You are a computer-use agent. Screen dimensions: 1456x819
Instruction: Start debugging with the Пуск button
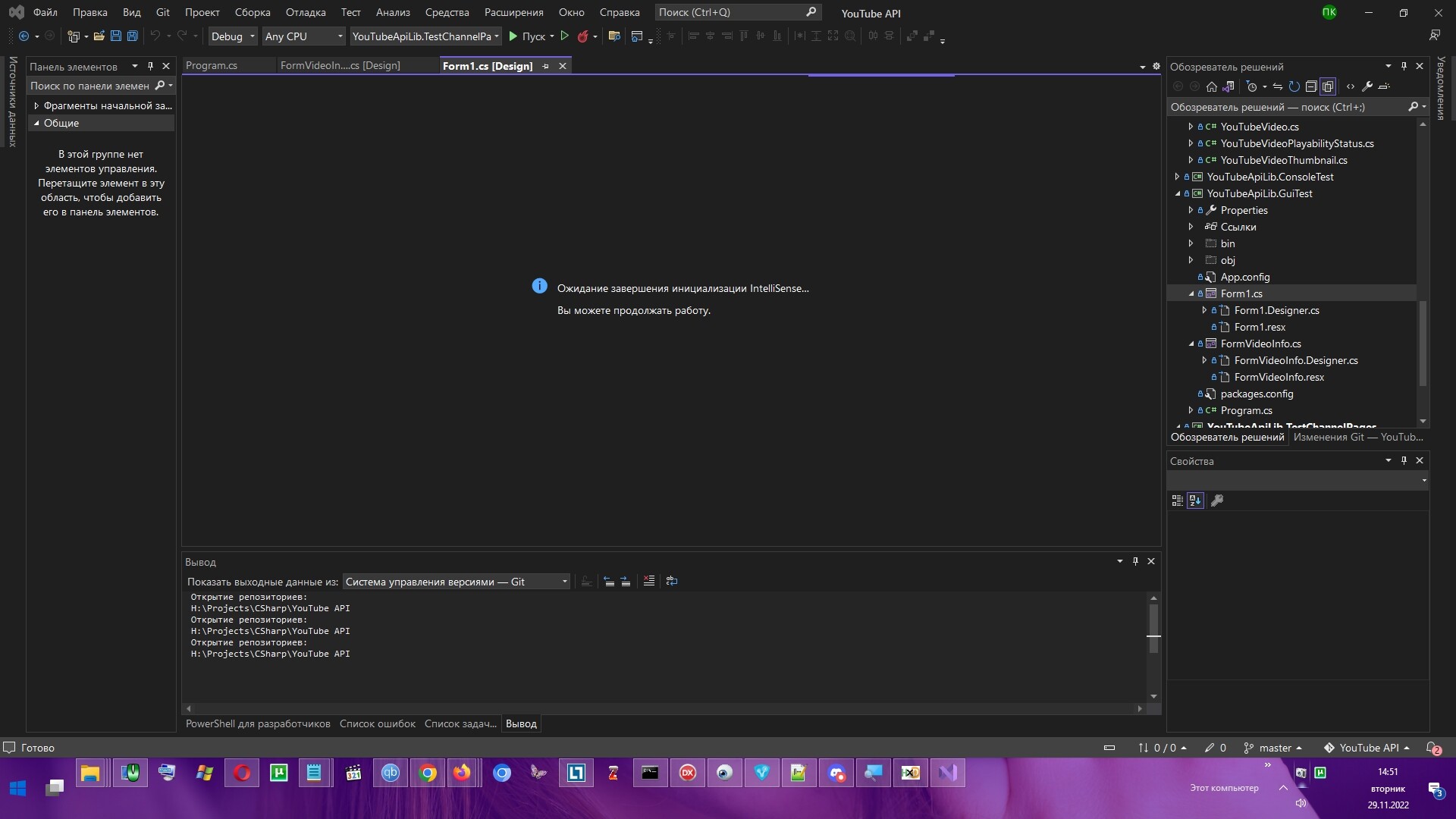coord(527,36)
